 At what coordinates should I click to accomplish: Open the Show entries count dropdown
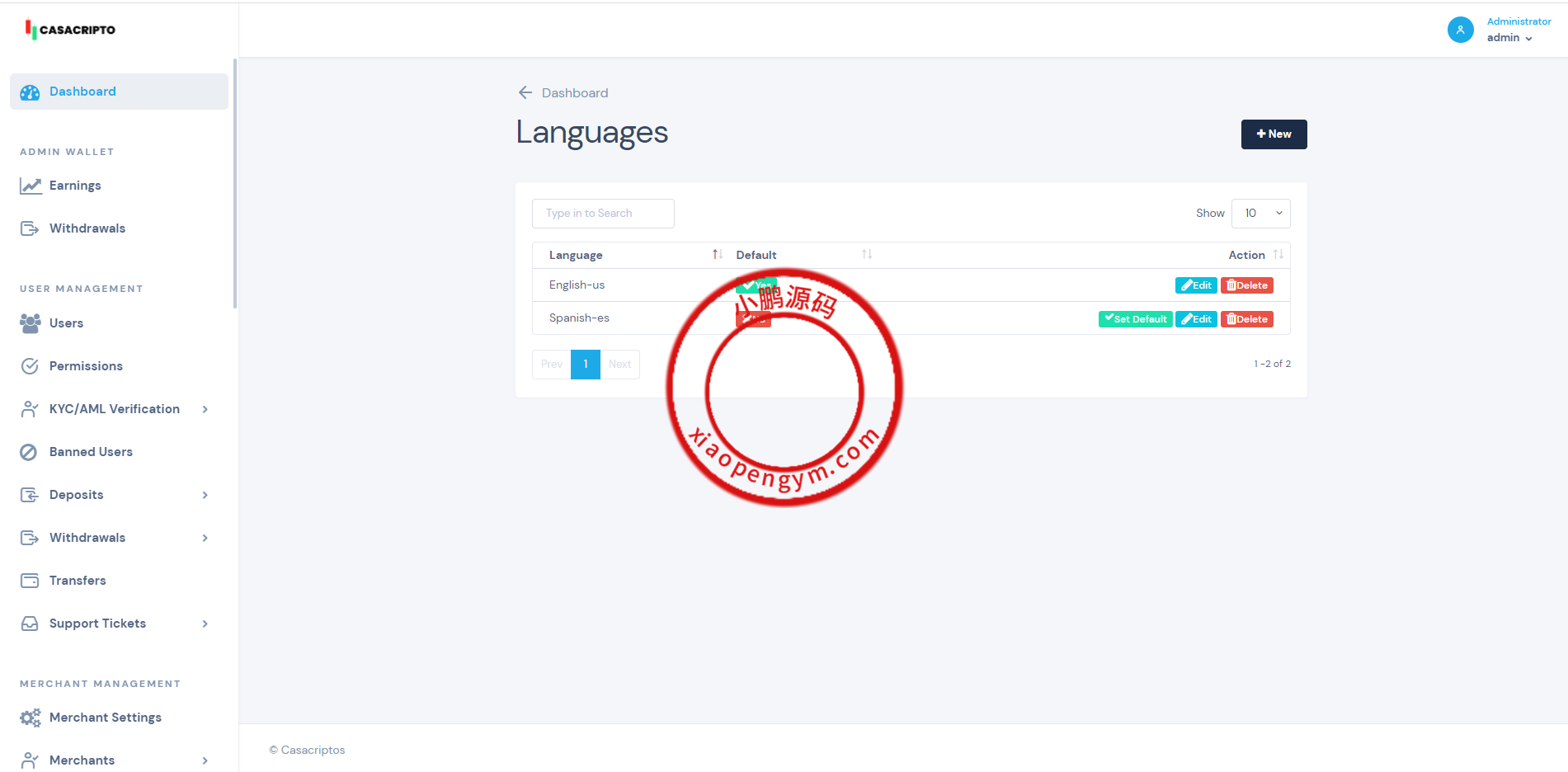pyautogui.click(x=1260, y=214)
